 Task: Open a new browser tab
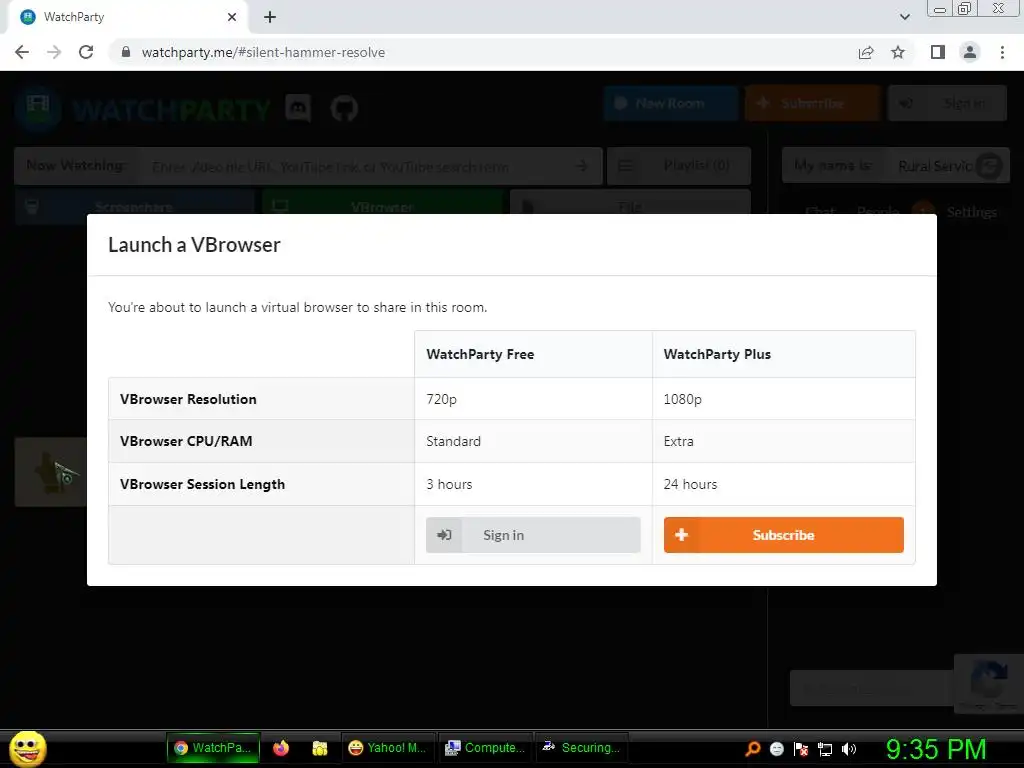click(x=270, y=17)
